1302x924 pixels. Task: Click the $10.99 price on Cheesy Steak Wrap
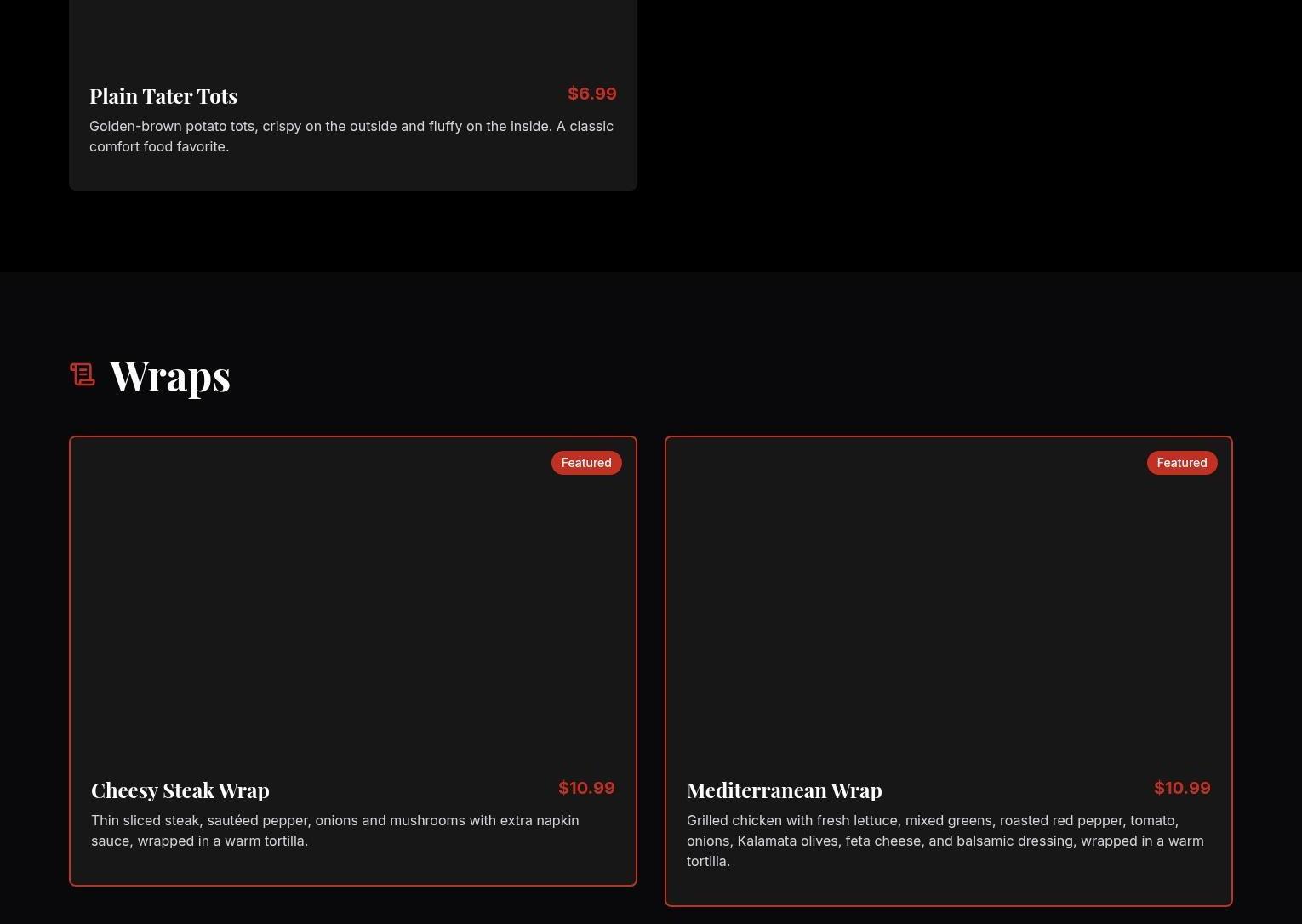(586, 788)
